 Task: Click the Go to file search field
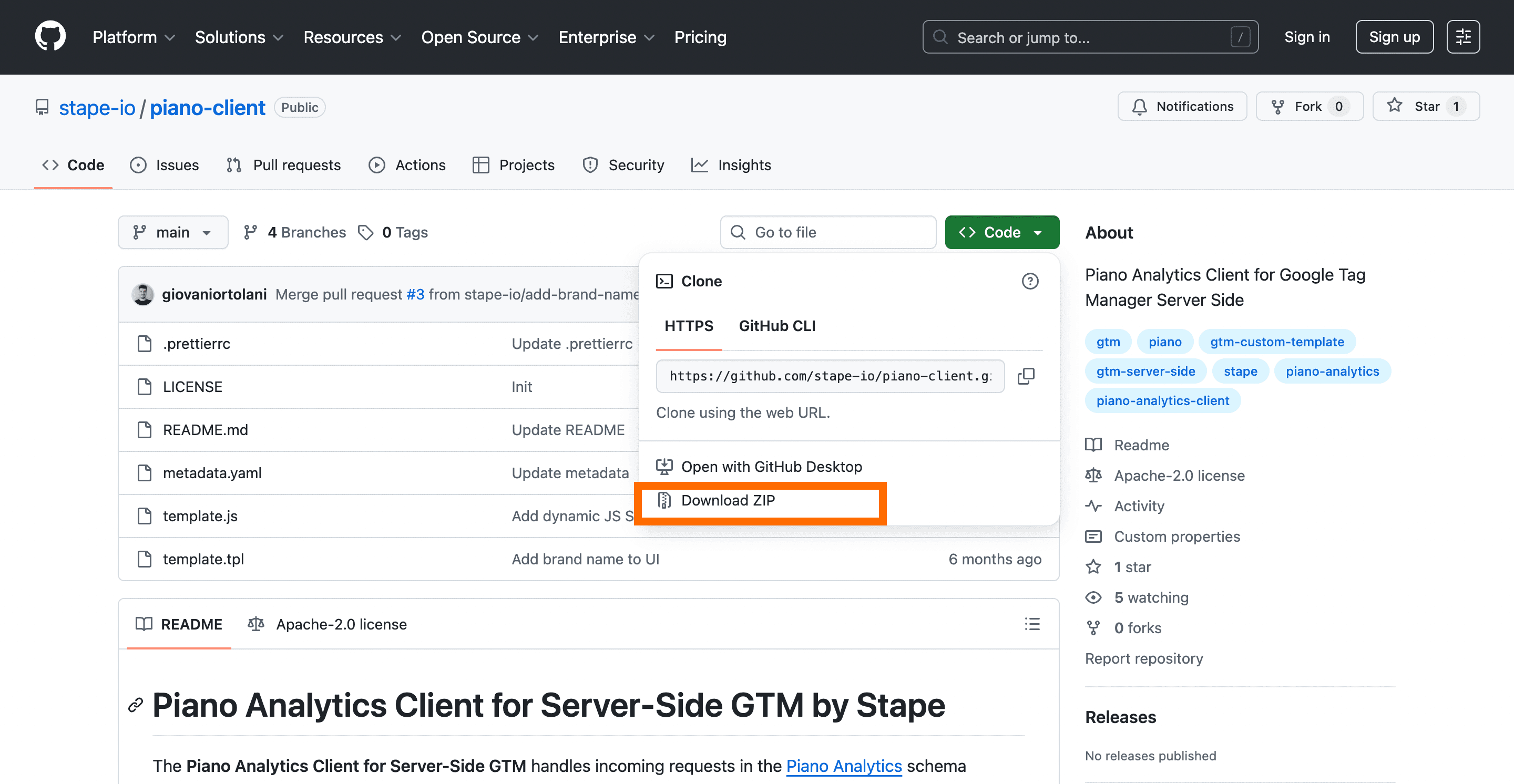click(x=827, y=232)
